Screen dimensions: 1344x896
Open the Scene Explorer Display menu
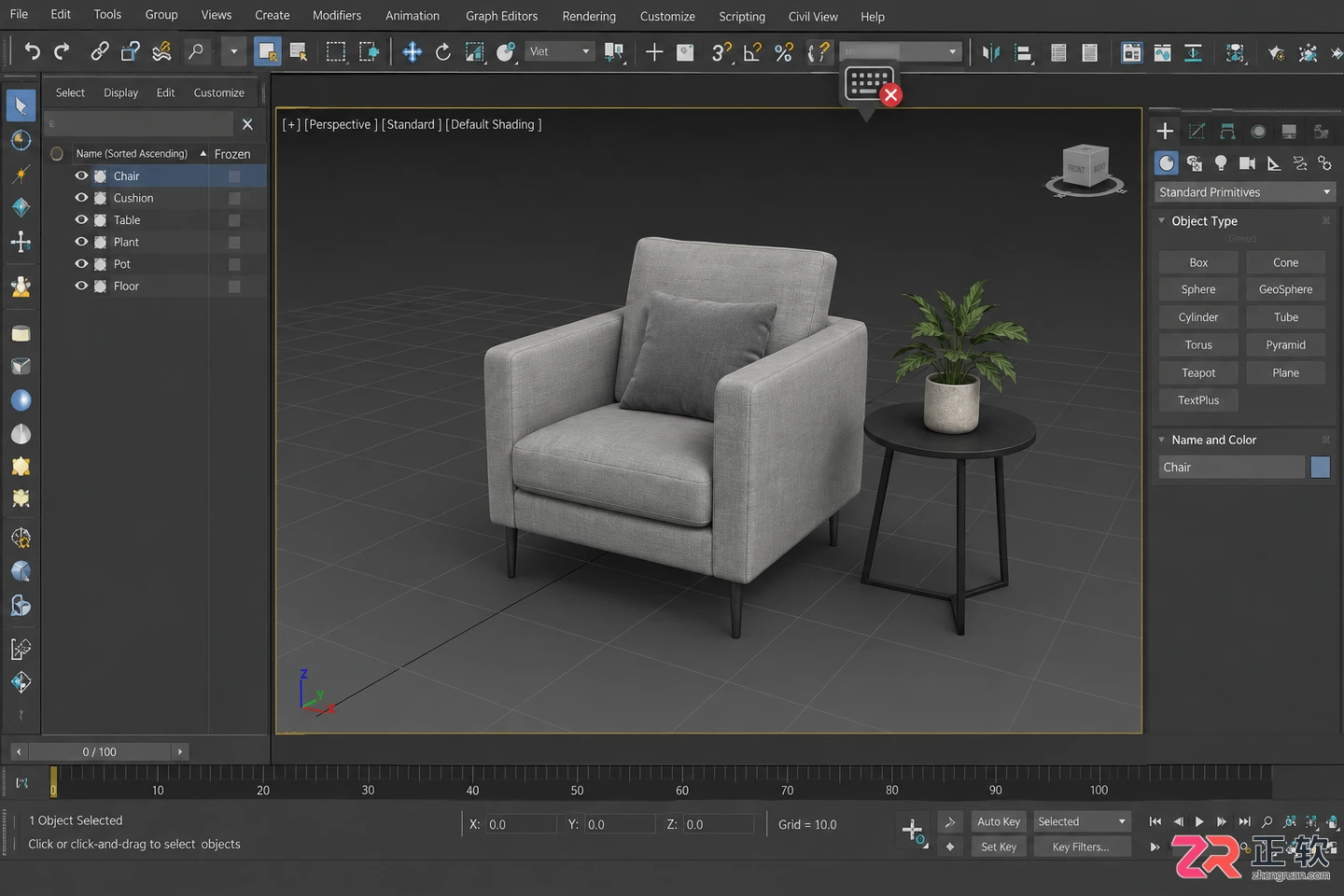[x=120, y=92]
